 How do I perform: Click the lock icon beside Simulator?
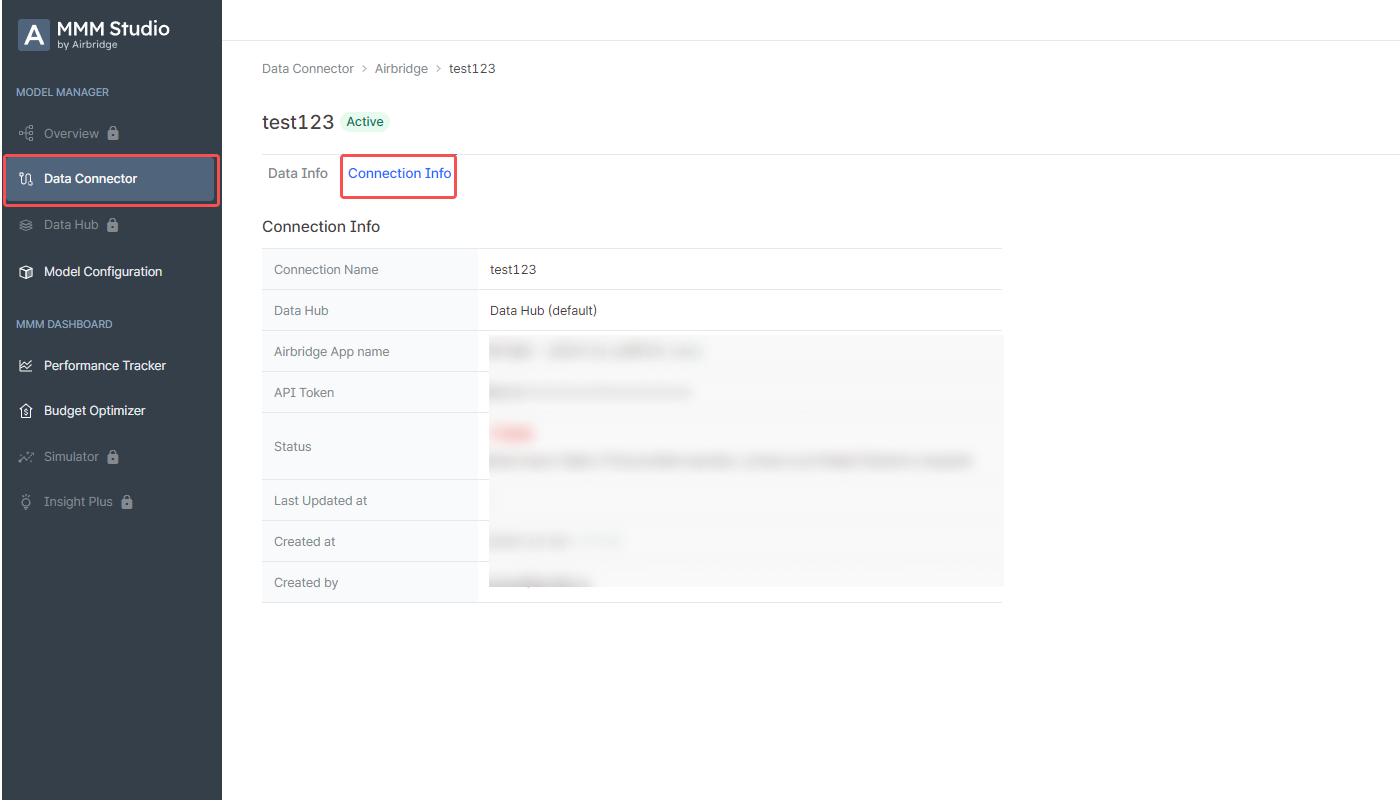pos(113,457)
